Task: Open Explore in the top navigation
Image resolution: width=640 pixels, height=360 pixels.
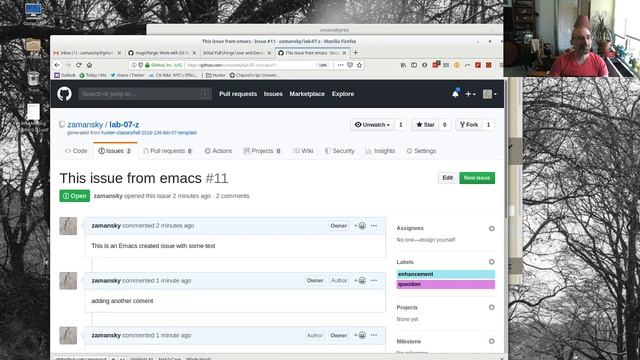Action: (x=343, y=94)
